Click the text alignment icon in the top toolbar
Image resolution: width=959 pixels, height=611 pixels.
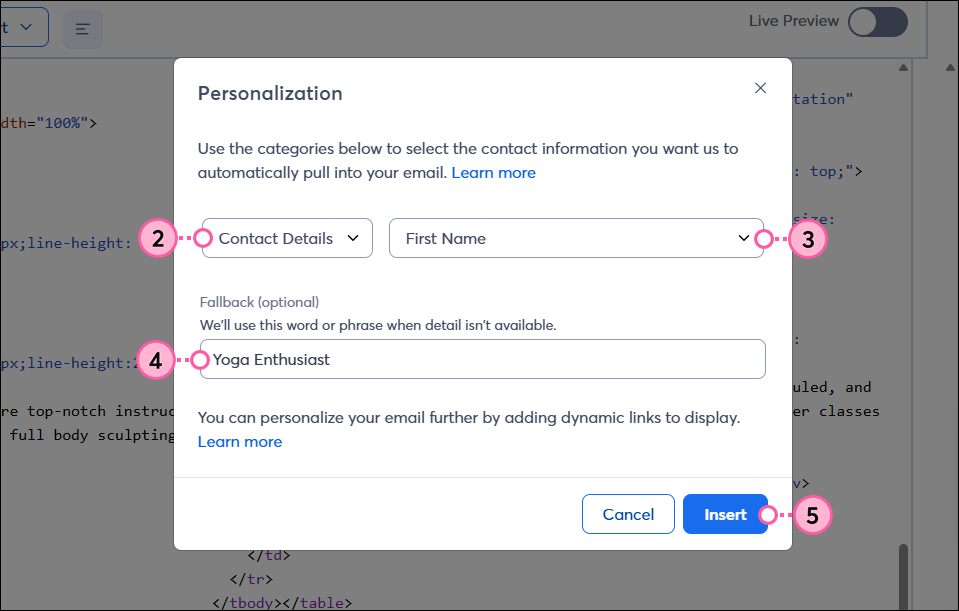pyautogui.click(x=82, y=28)
